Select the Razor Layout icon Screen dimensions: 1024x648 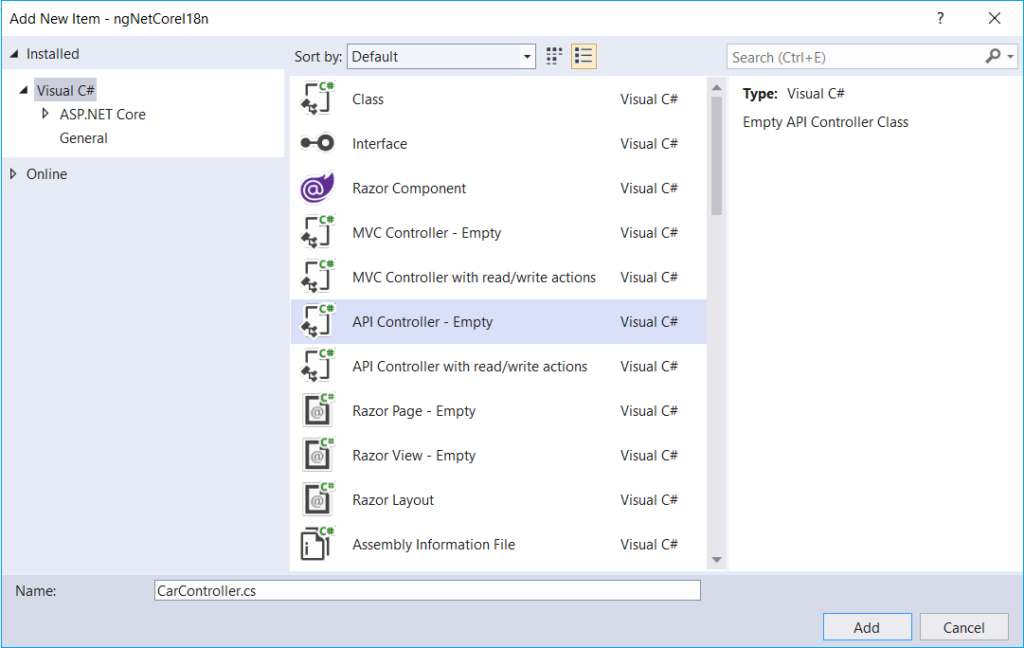(x=317, y=499)
